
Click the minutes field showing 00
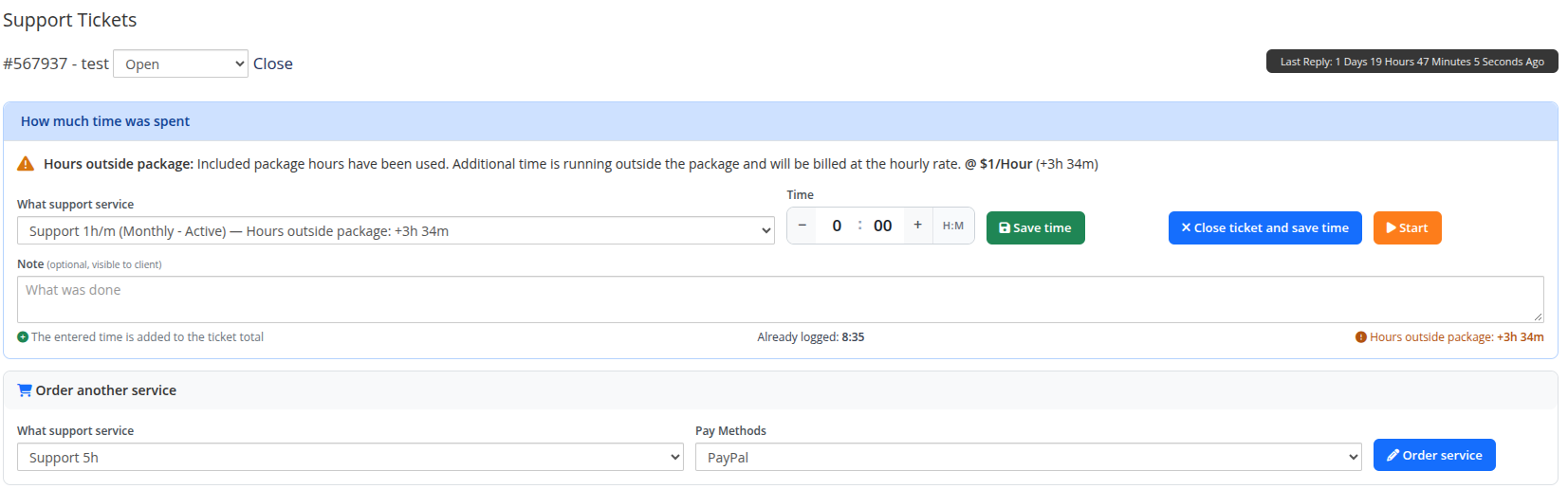click(x=883, y=226)
